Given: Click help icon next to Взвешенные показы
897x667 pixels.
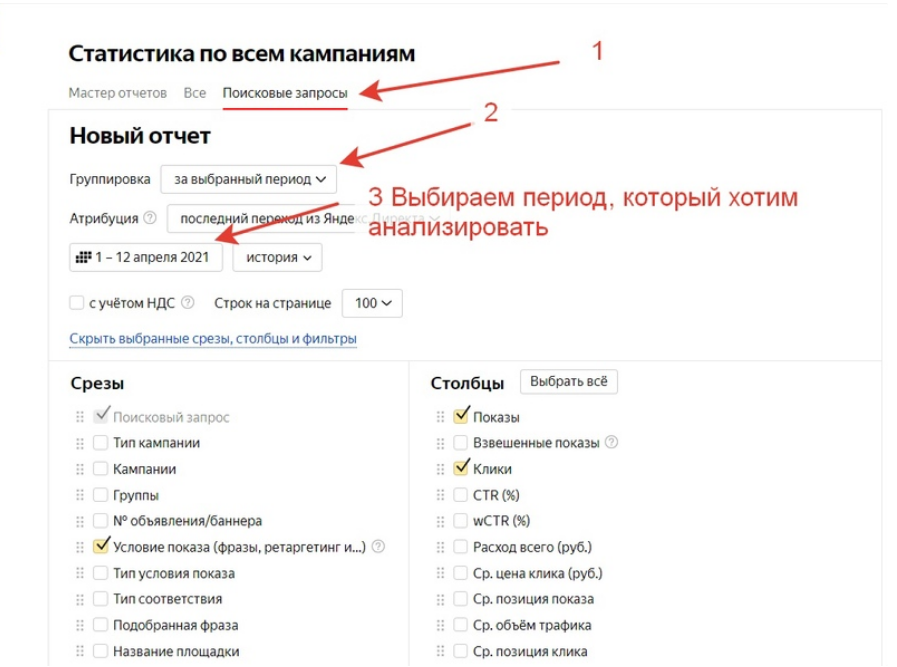Looking at the screenshot, I should tap(612, 442).
